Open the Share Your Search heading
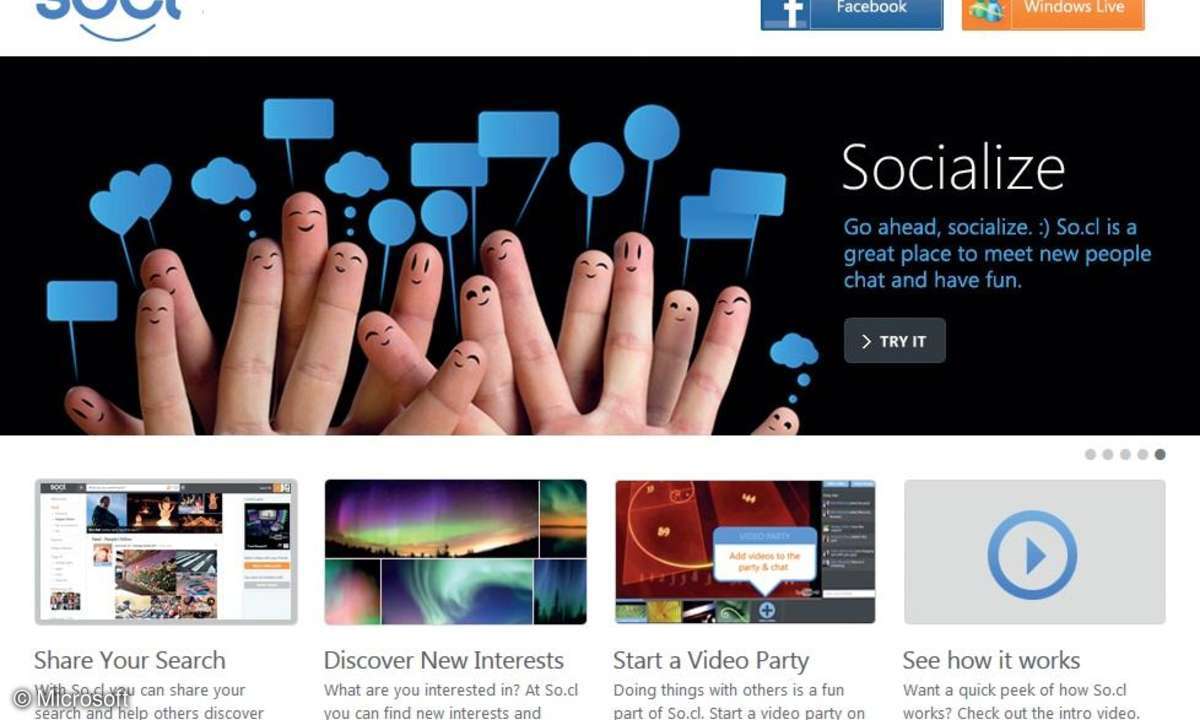The image size is (1200, 720). click(130, 660)
